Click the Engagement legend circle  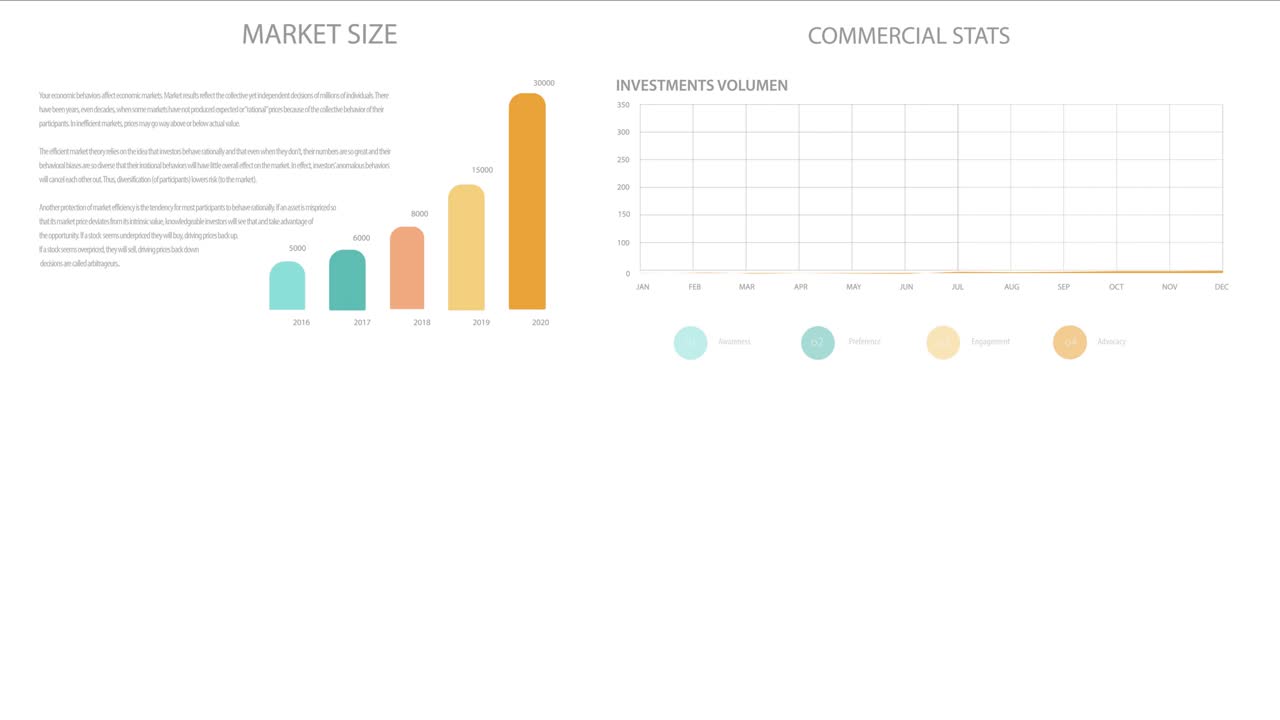[942, 342]
